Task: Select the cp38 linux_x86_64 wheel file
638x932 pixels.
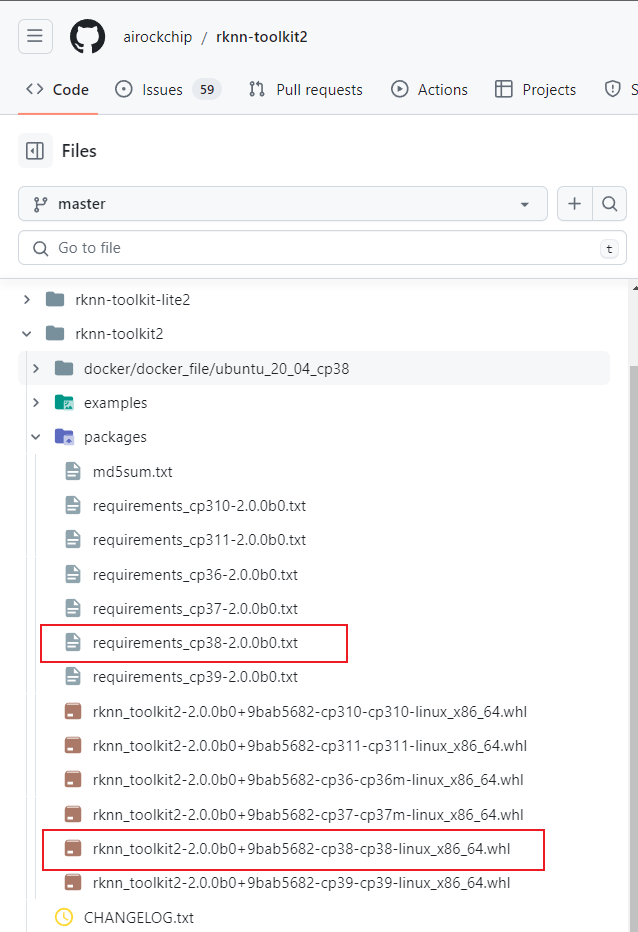Action: point(301,849)
